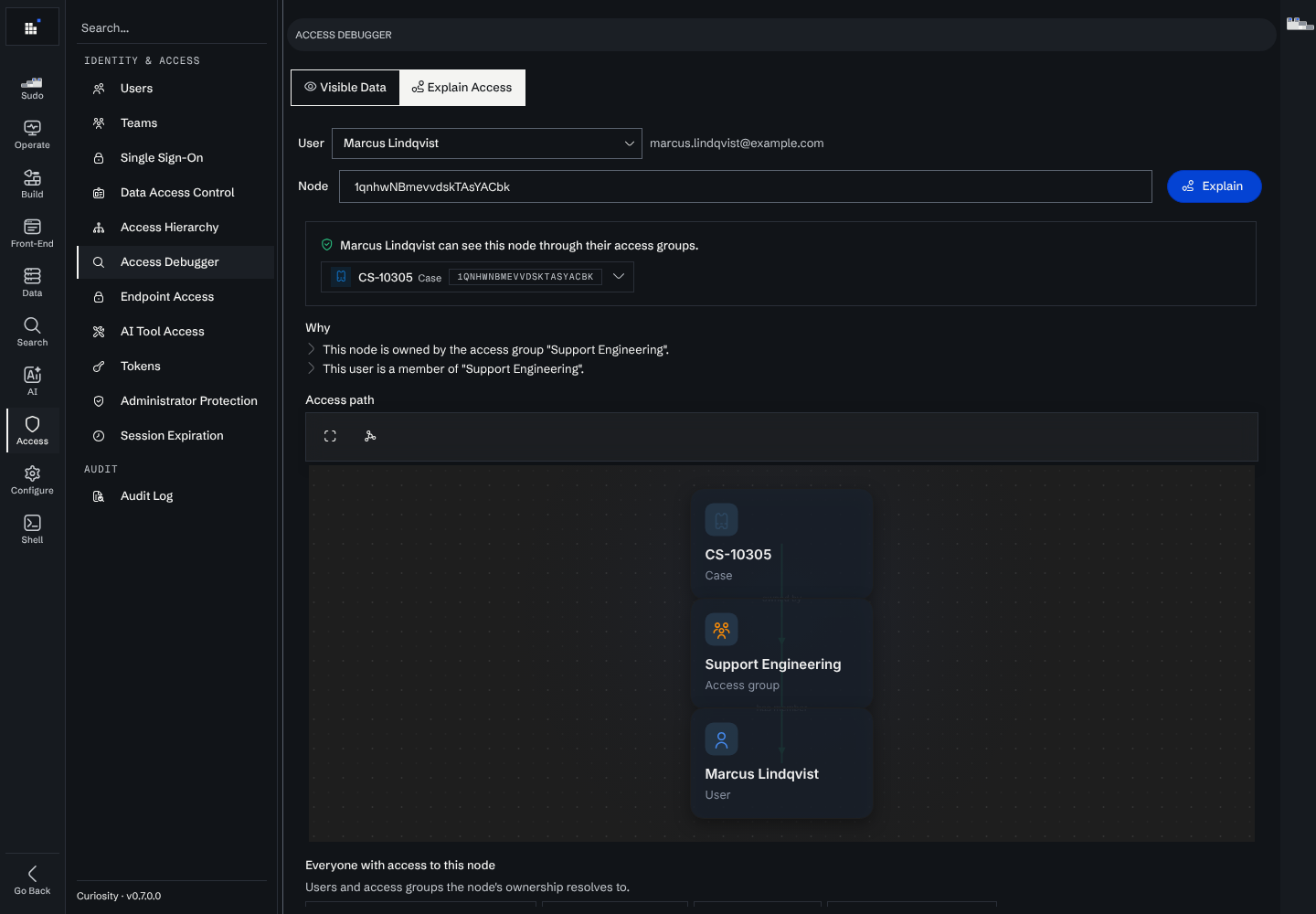Fit the access path graph to view
The width and height of the screenshot is (1316, 914).
coord(330,437)
